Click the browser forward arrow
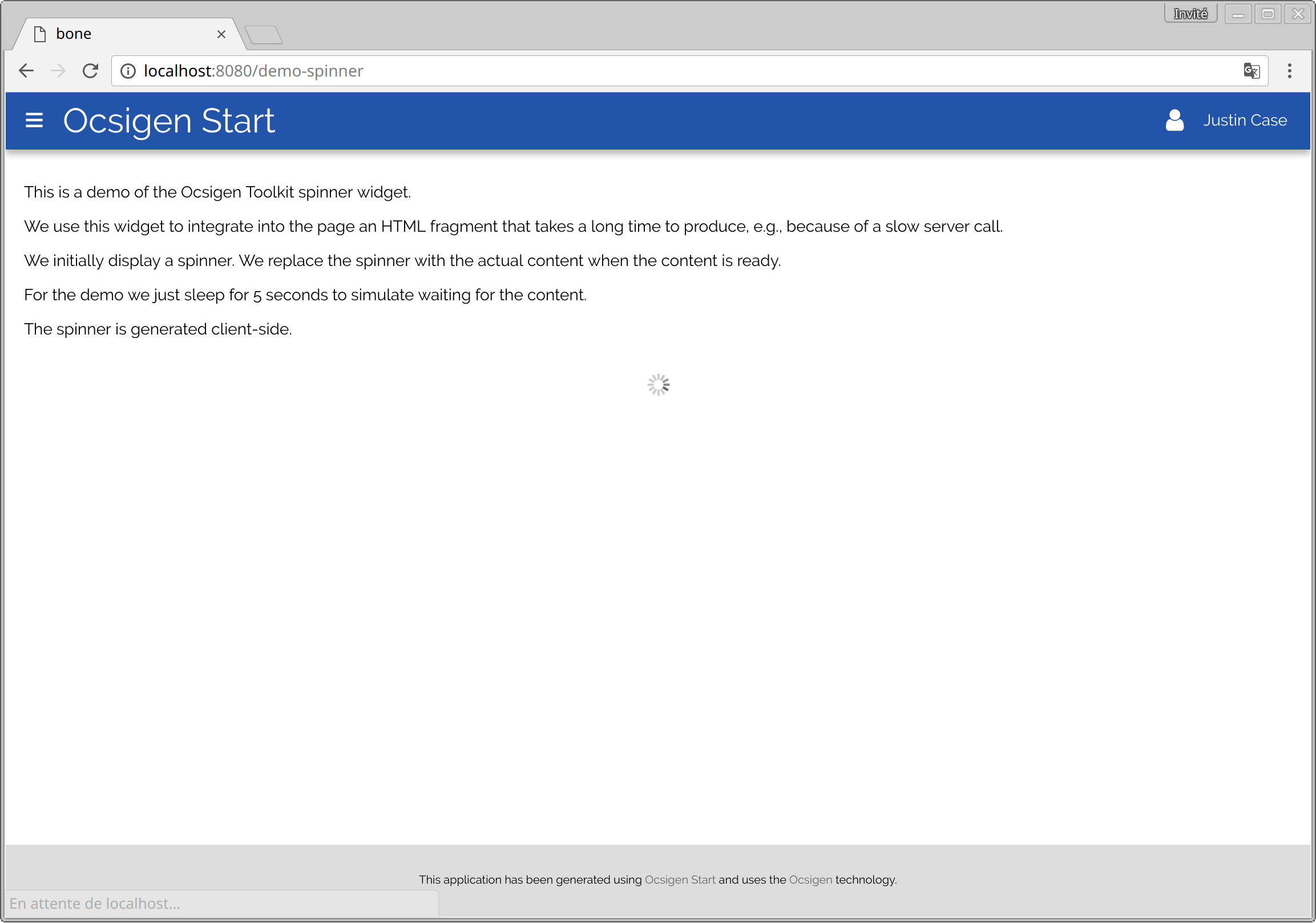This screenshot has width=1316, height=923. coord(58,71)
